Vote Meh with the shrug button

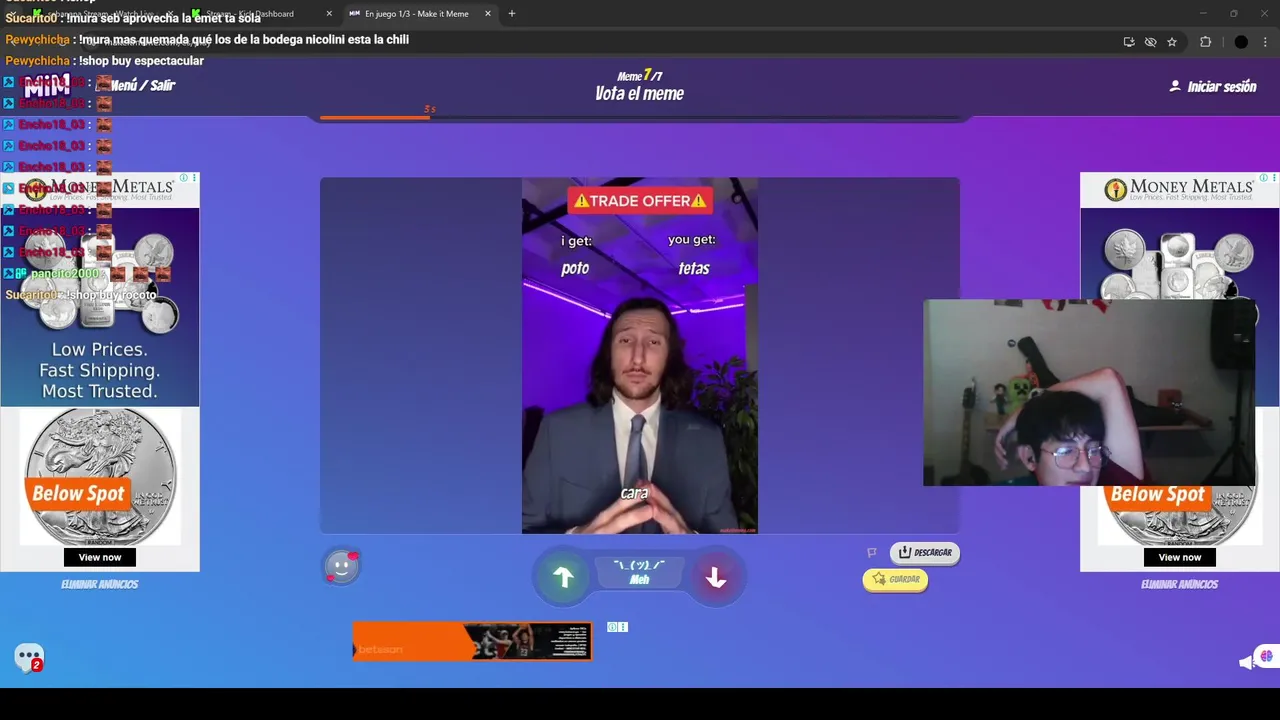coord(639,573)
